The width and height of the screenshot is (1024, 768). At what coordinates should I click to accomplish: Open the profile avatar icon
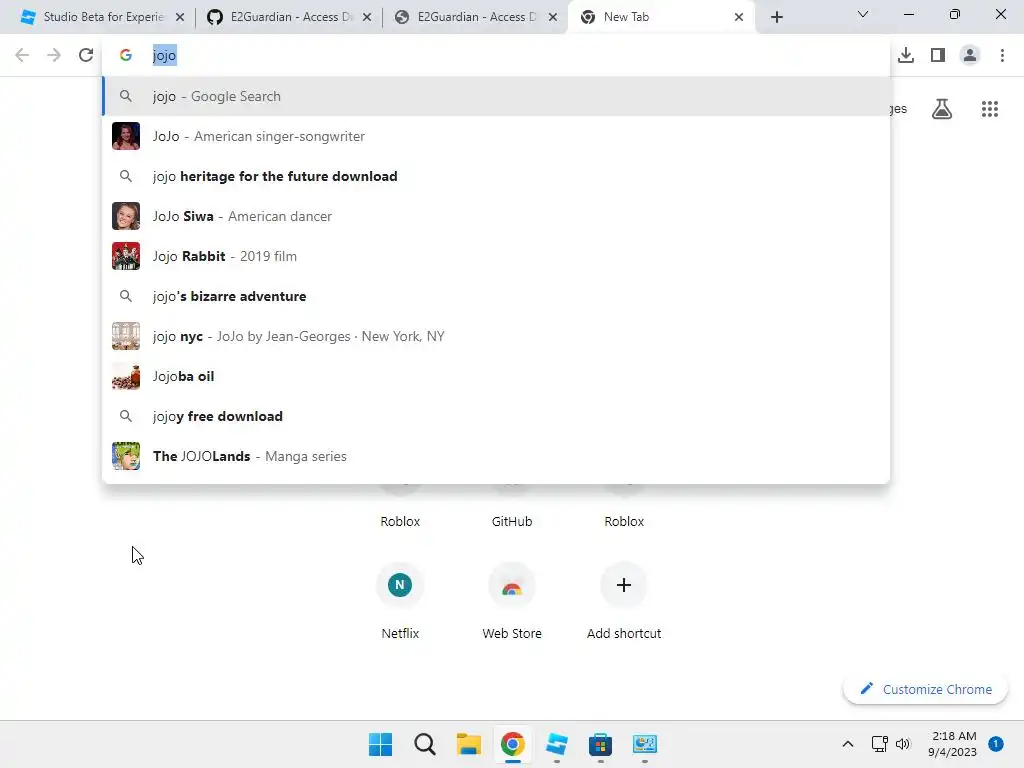(x=970, y=55)
